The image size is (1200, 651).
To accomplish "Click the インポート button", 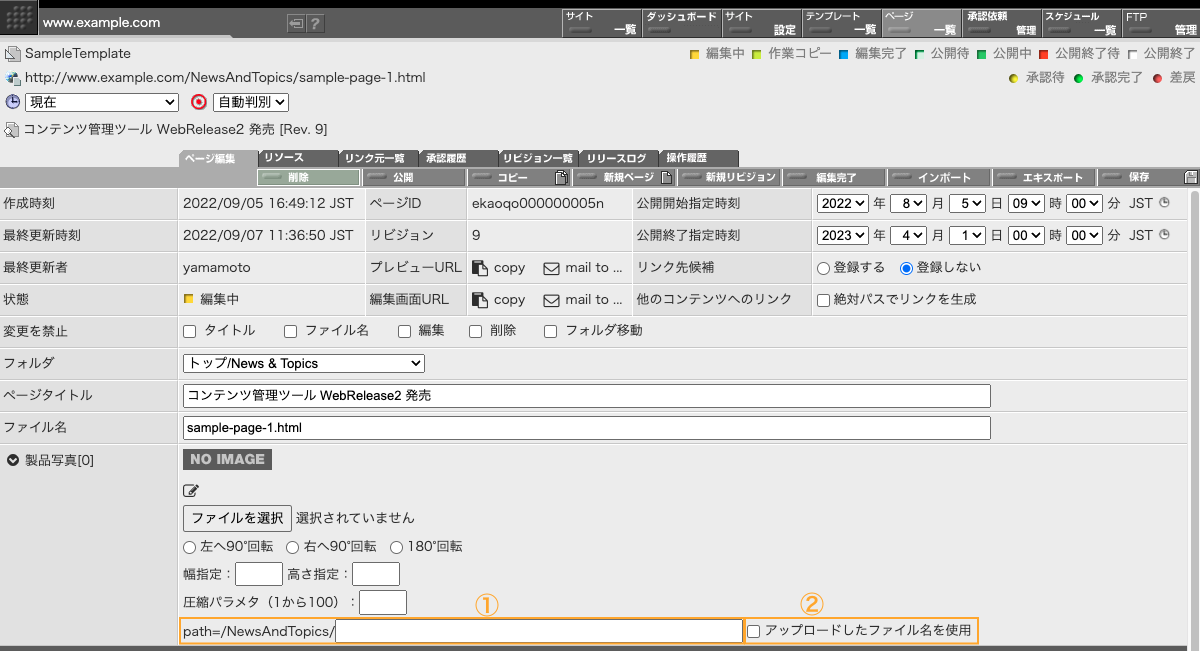I will pos(939,177).
